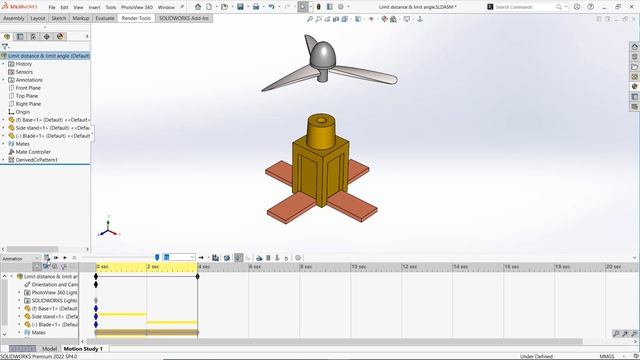This screenshot has height=360, width=640.
Task: Click the Rebuild traffic light icon
Action: 319,7
